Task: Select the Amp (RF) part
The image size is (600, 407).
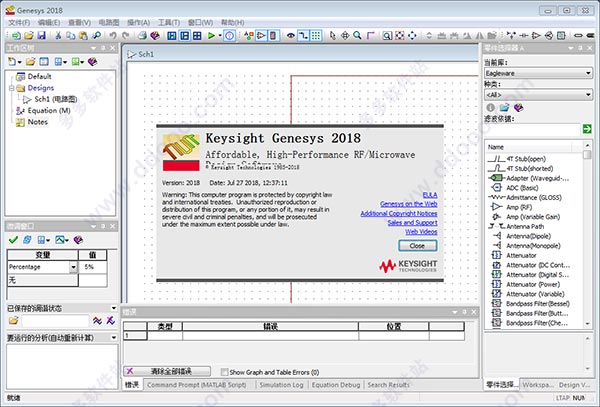Action: click(519, 207)
